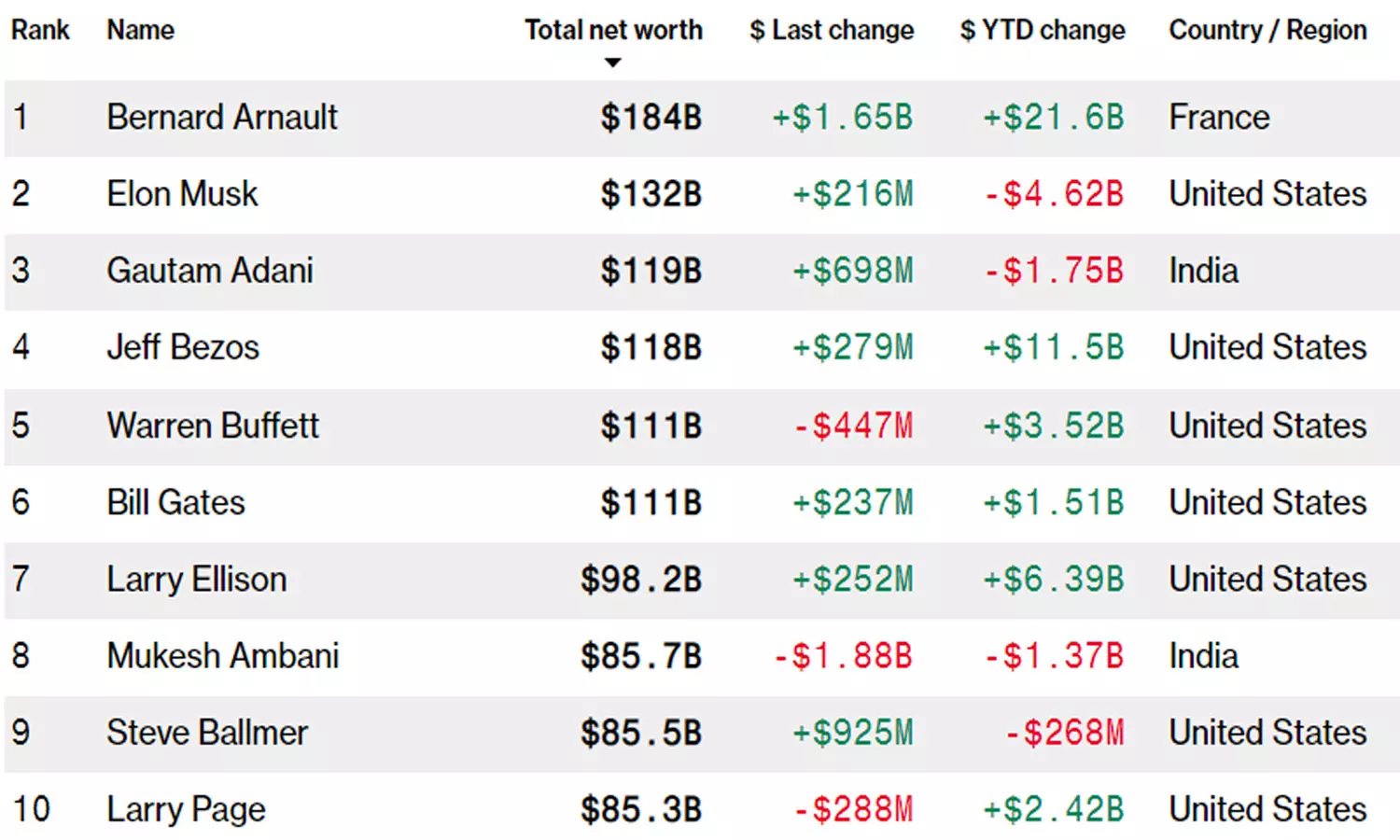The image size is (1400, 840).
Task: Sort table by Rank header
Action: (40, 30)
